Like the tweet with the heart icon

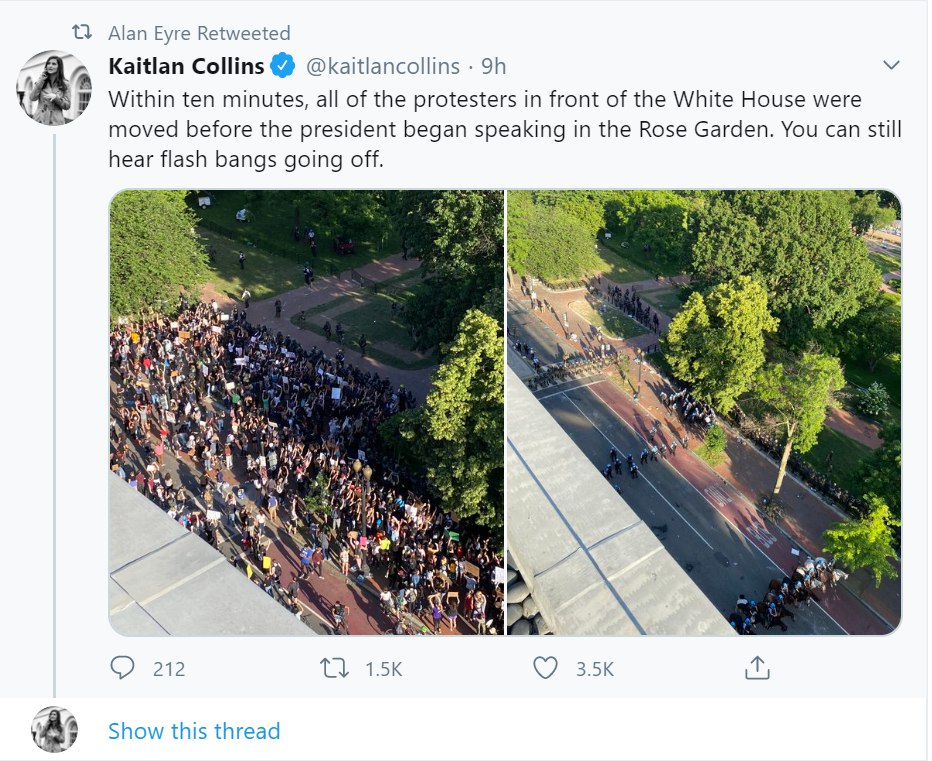point(545,668)
